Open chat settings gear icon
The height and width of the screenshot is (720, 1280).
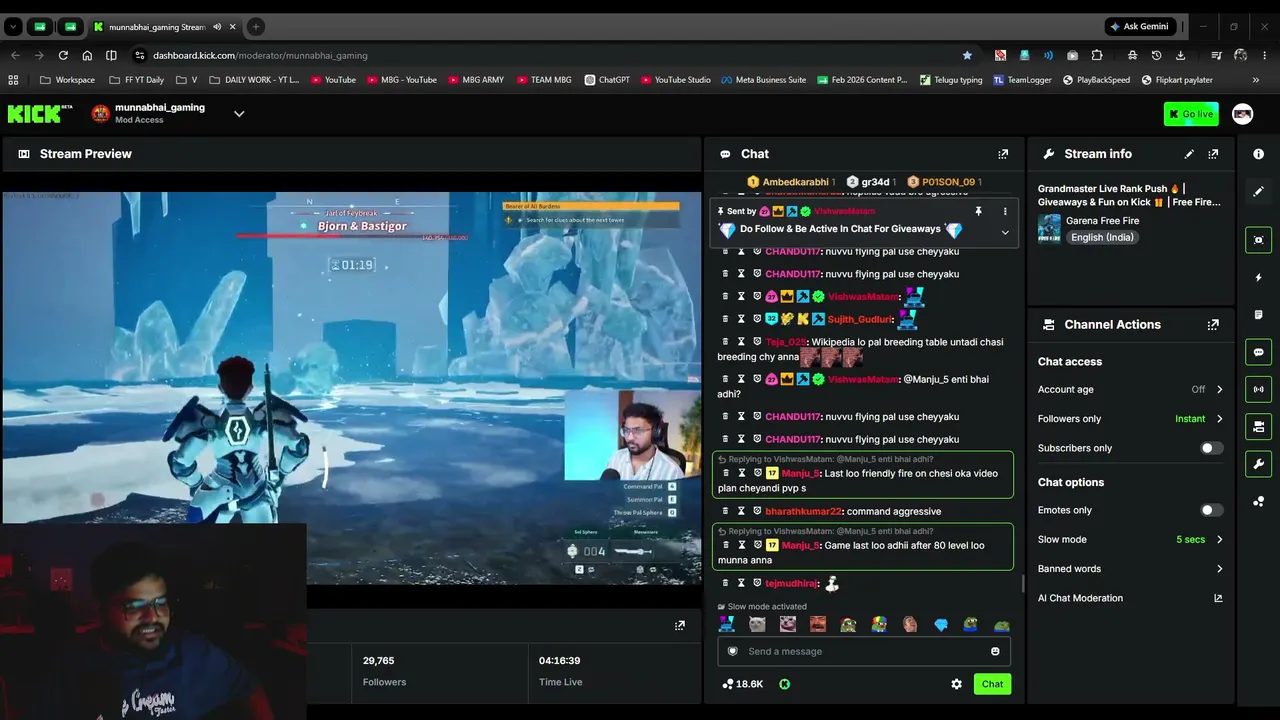tap(956, 684)
